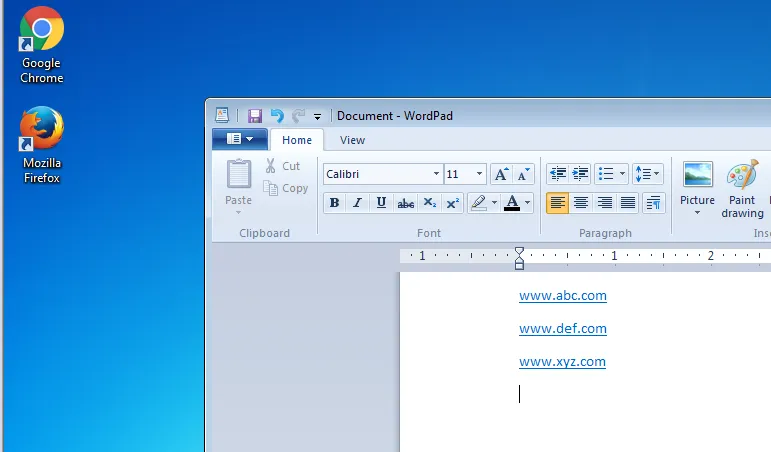Click the Save icon in the title bar
Image resolution: width=771 pixels, height=452 pixels.
[255, 116]
